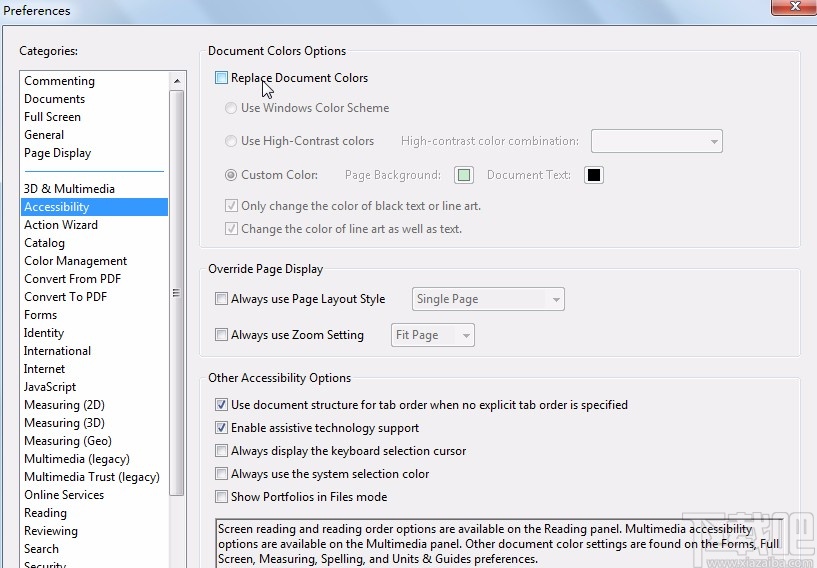Select Accessibility category
Screen dimensions: 817x568
tap(94, 207)
